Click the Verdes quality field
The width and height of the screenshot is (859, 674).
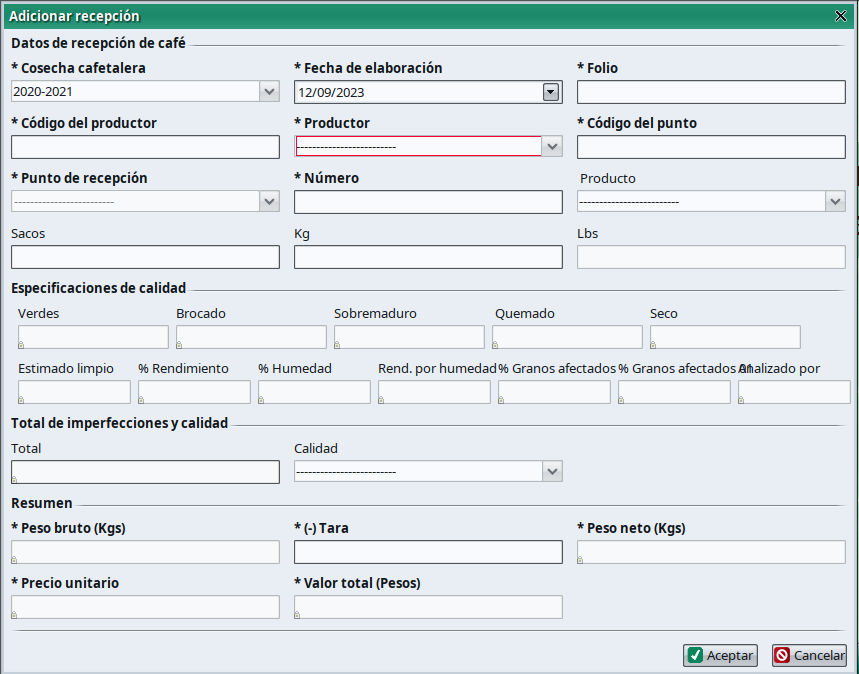click(93, 337)
